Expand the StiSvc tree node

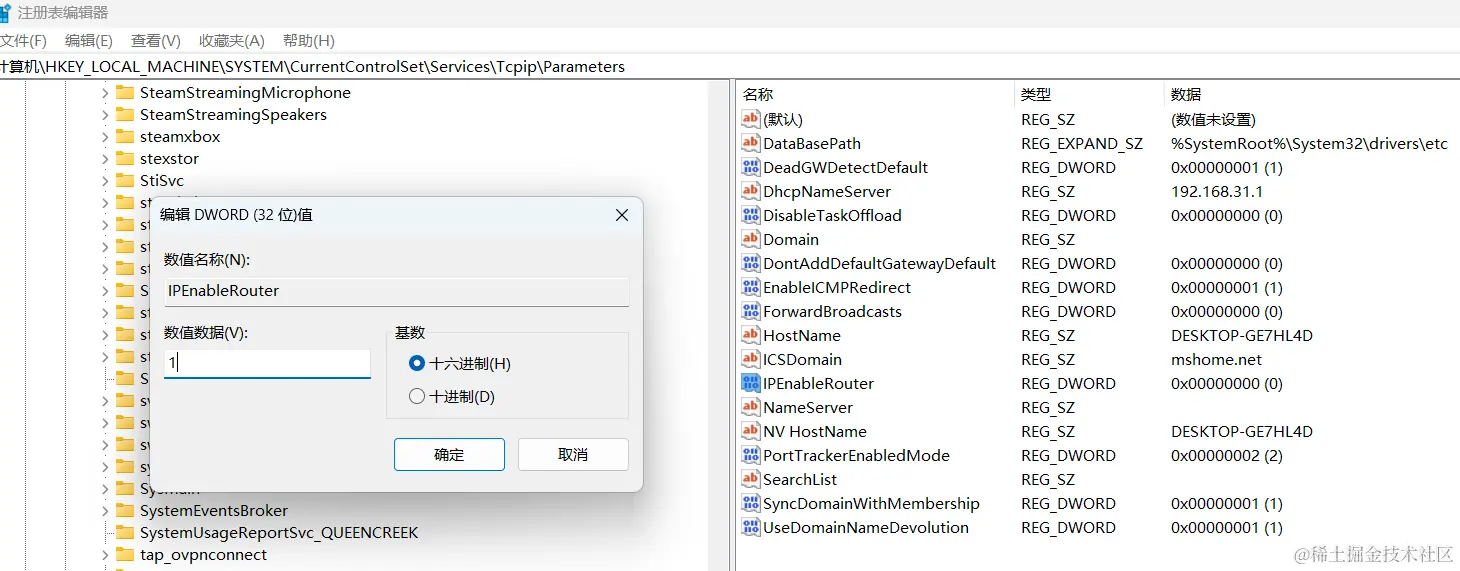click(x=105, y=180)
